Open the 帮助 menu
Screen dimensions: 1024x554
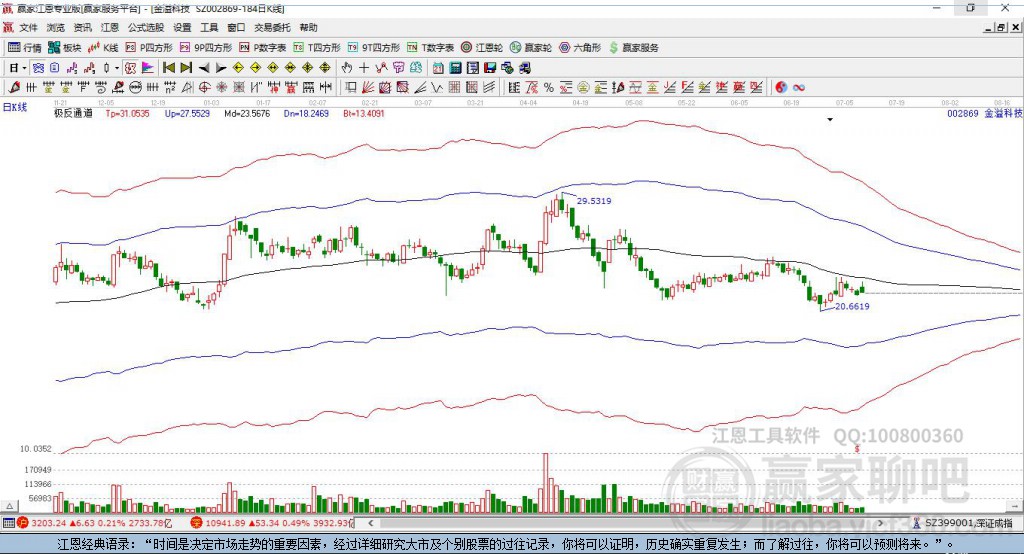[308, 27]
